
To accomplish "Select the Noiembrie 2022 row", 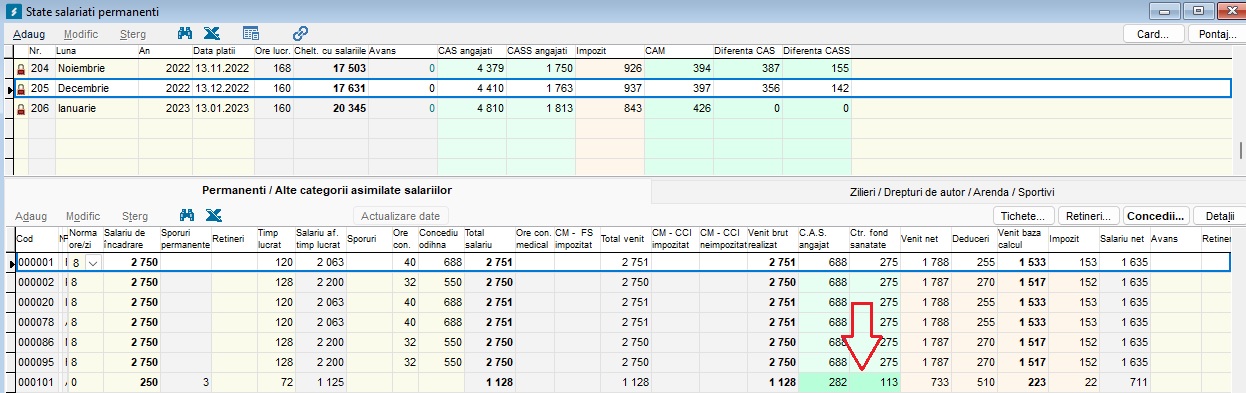I will [x=622, y=69].
